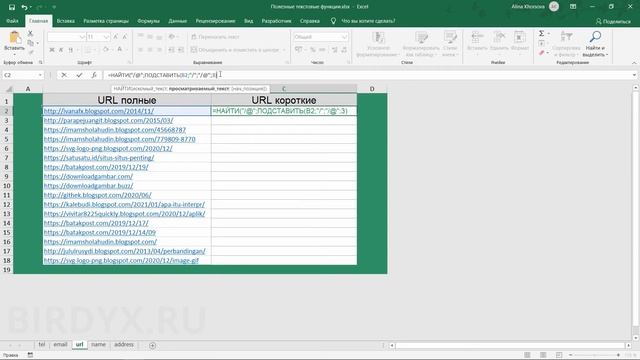The height and width of the screenshot is (360, 640).
Task: Click the Cut scissors icon
Action: 31,33
